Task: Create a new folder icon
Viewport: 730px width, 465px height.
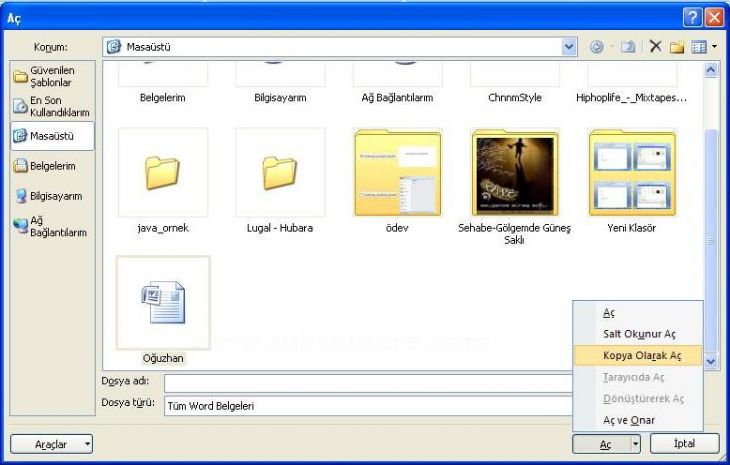Action: pyautogui.click(x=677, y=47)
